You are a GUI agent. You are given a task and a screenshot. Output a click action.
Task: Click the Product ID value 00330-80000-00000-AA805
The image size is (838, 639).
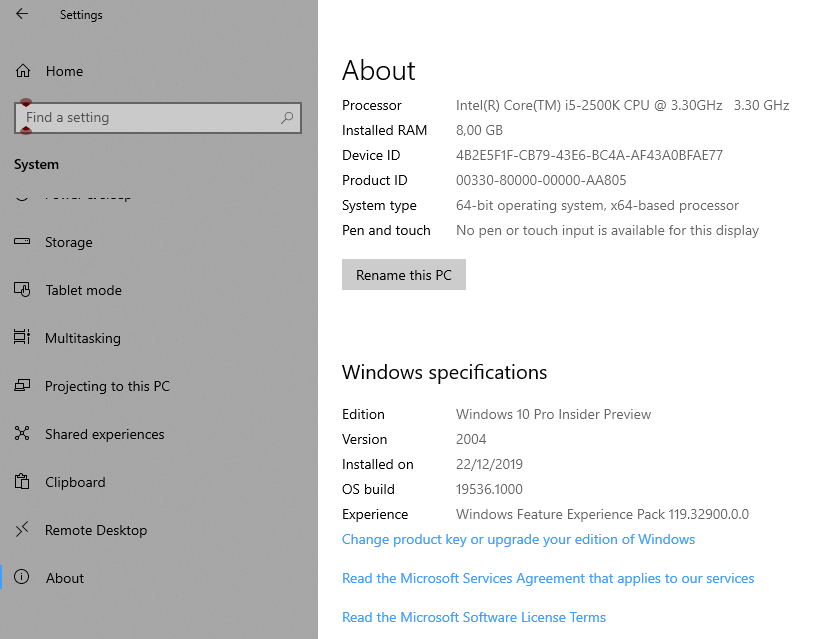pos(541,181)
